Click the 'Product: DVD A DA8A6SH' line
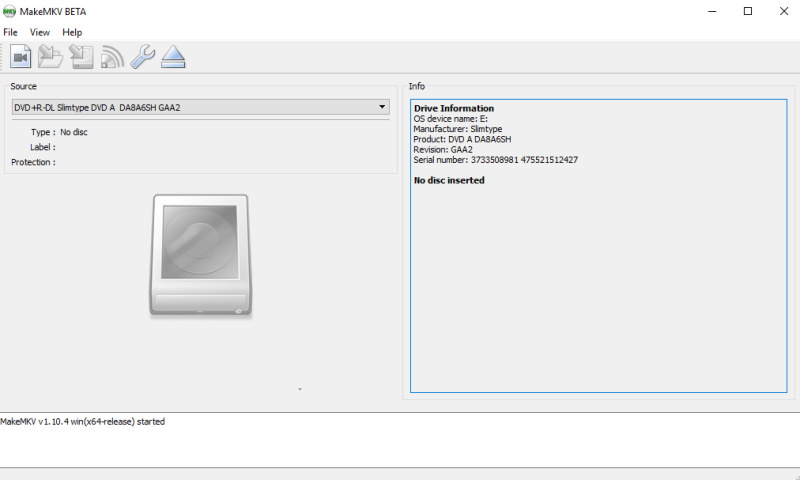The height and width of the screenshot is (480, 800). [x=462, y=139]
